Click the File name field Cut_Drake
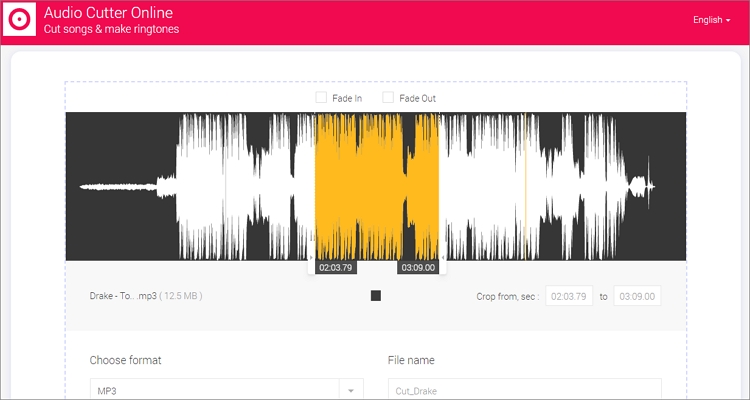Screen dimensions: 750x400 (525, 390)
